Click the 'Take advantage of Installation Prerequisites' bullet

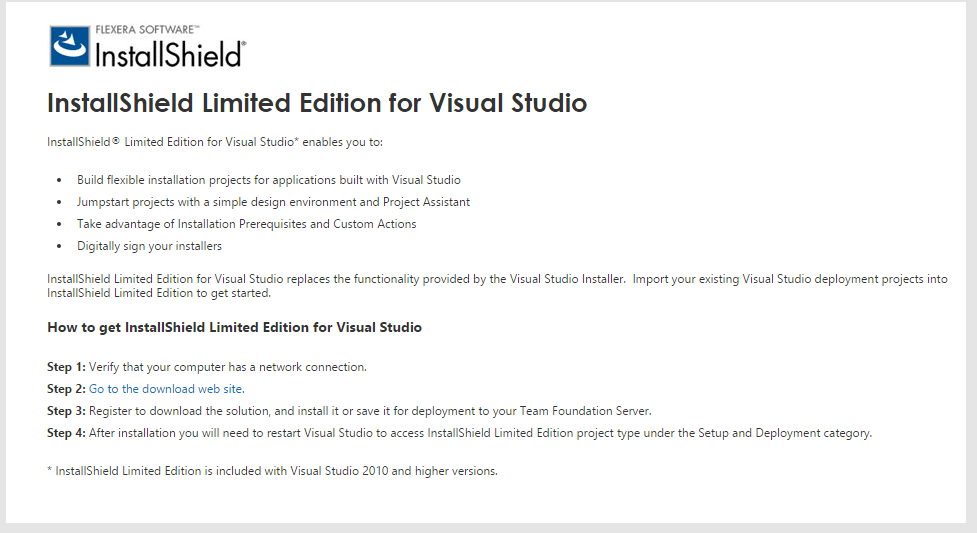[x=246, y=224]
